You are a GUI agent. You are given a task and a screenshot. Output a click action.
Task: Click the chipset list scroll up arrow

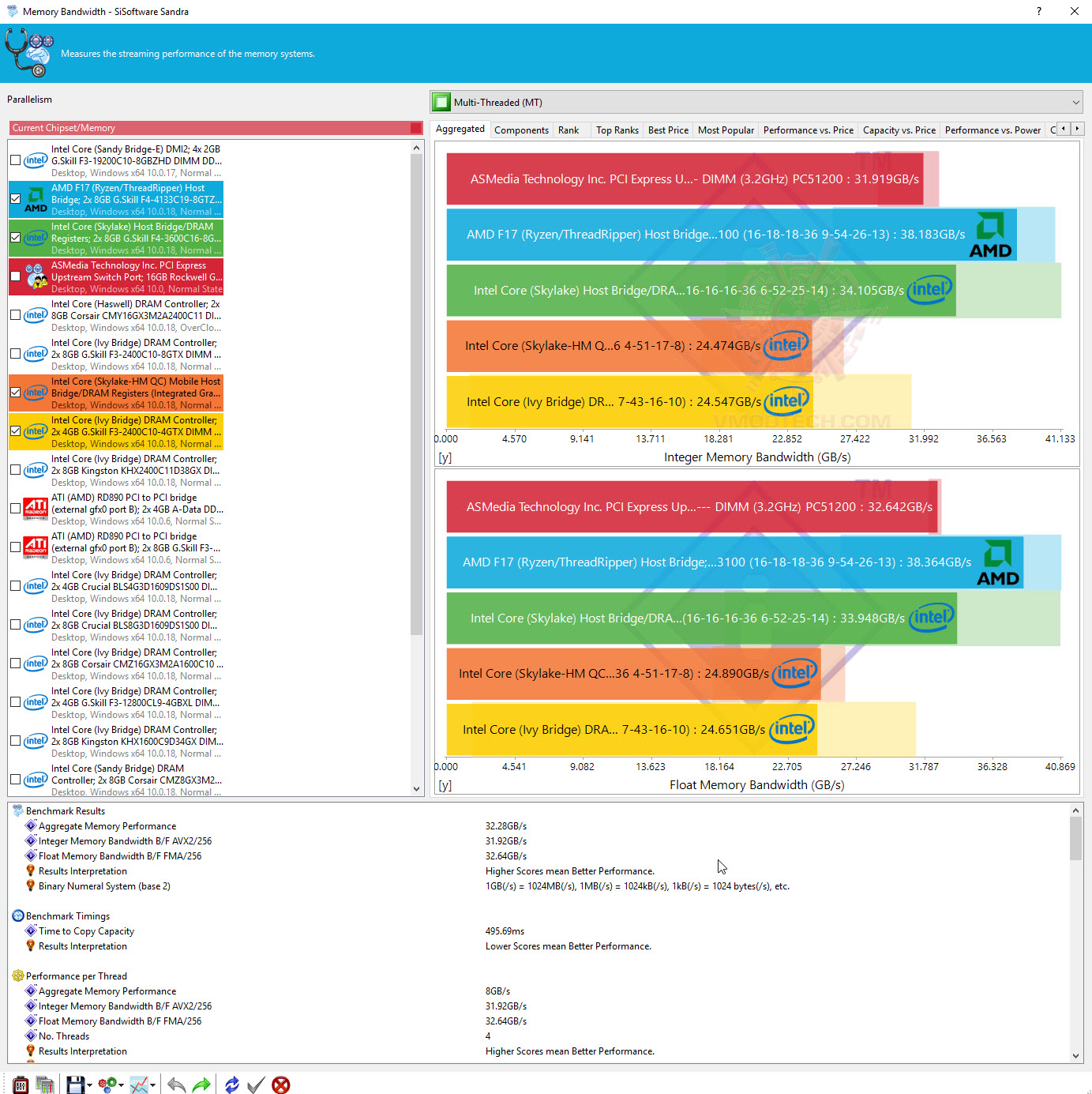coord(417,148)
